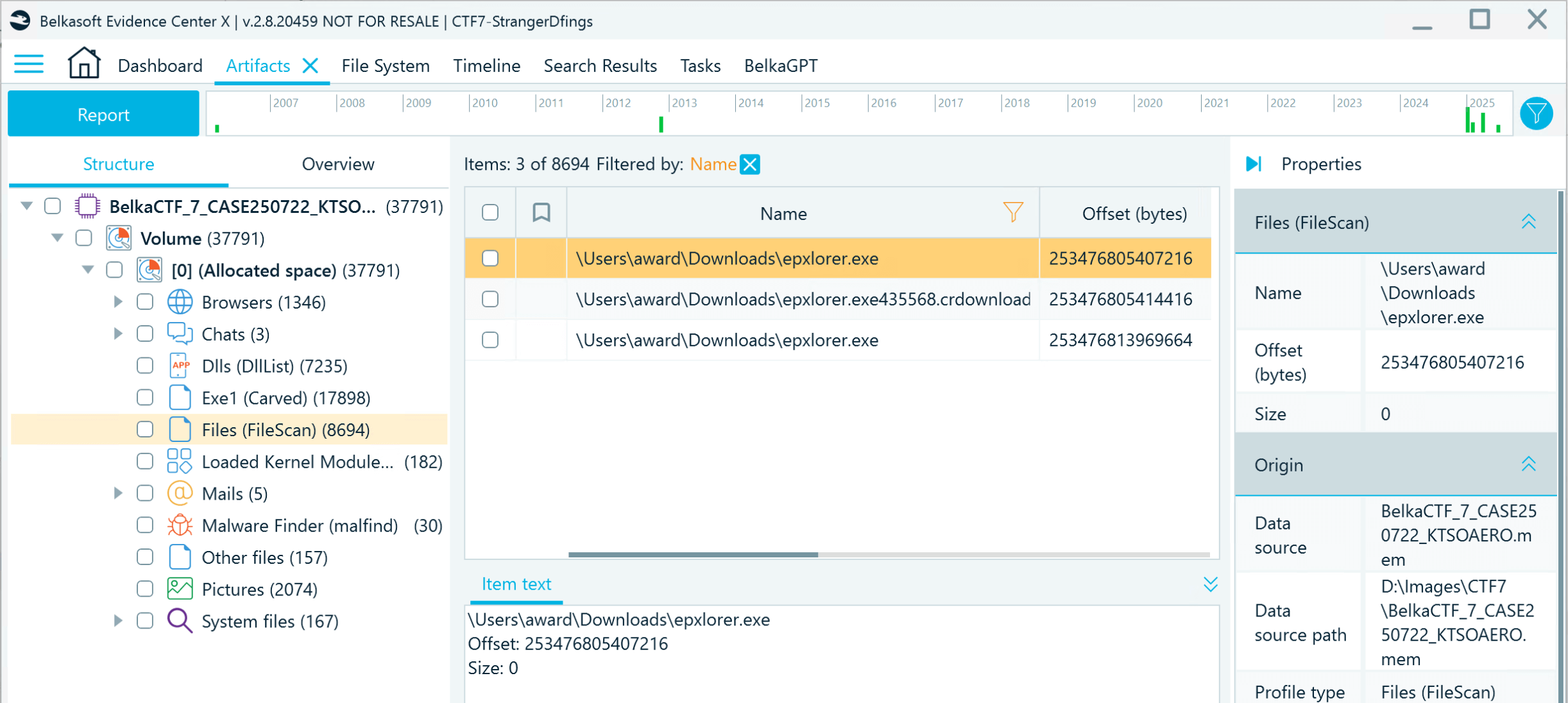Collapse the Volume tree node
Screen dimensions: 1568x703
pyautogui.click(x=57, y=238)
